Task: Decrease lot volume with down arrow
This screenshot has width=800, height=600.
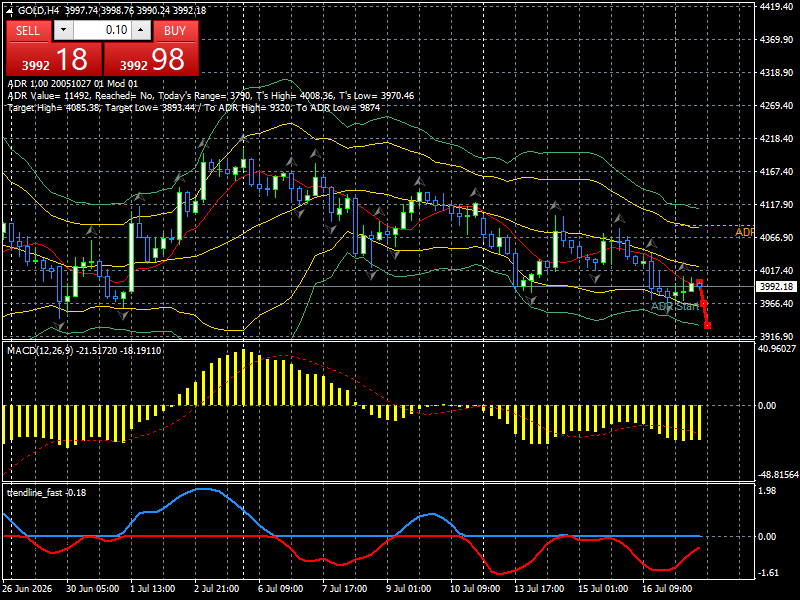Action: click(63, 30)
